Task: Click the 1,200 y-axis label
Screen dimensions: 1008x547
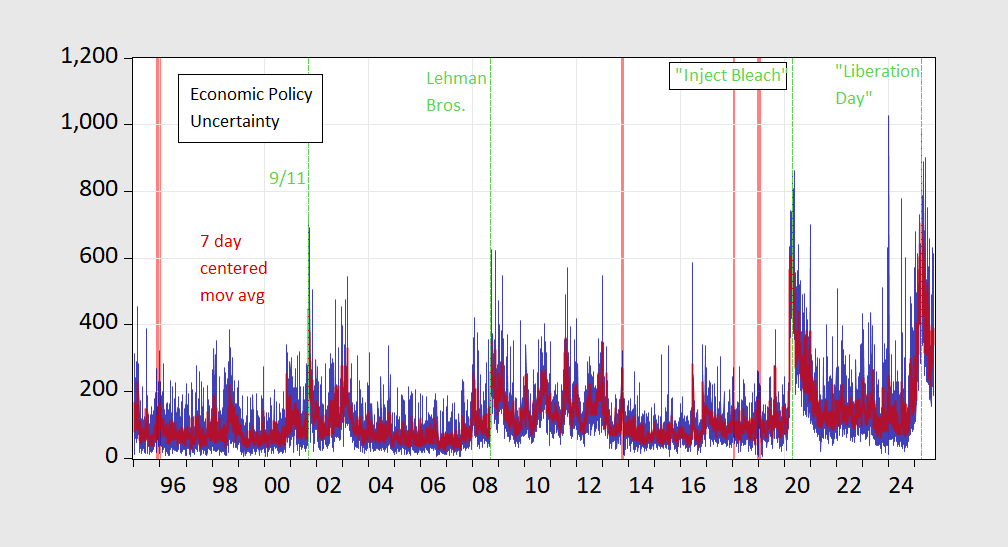Action: pyautogui.click(x=90, y=58)
